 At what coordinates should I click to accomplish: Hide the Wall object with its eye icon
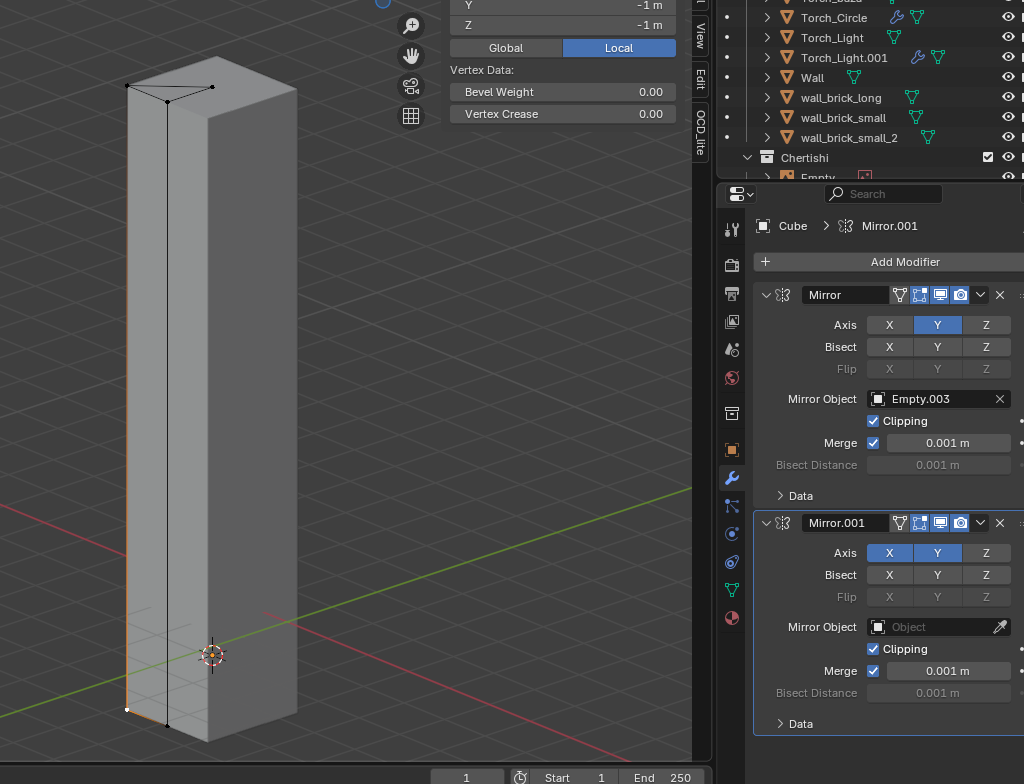[1008, 78]
